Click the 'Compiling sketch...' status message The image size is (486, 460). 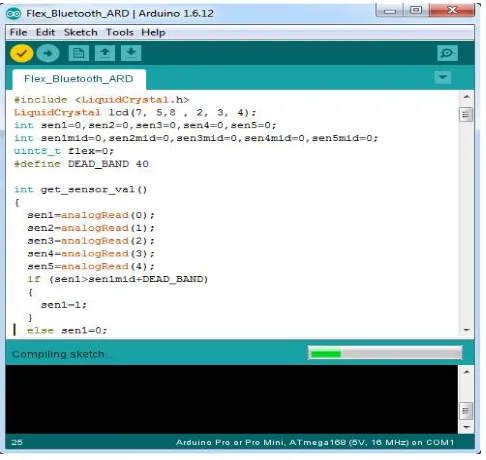[62, 354]
